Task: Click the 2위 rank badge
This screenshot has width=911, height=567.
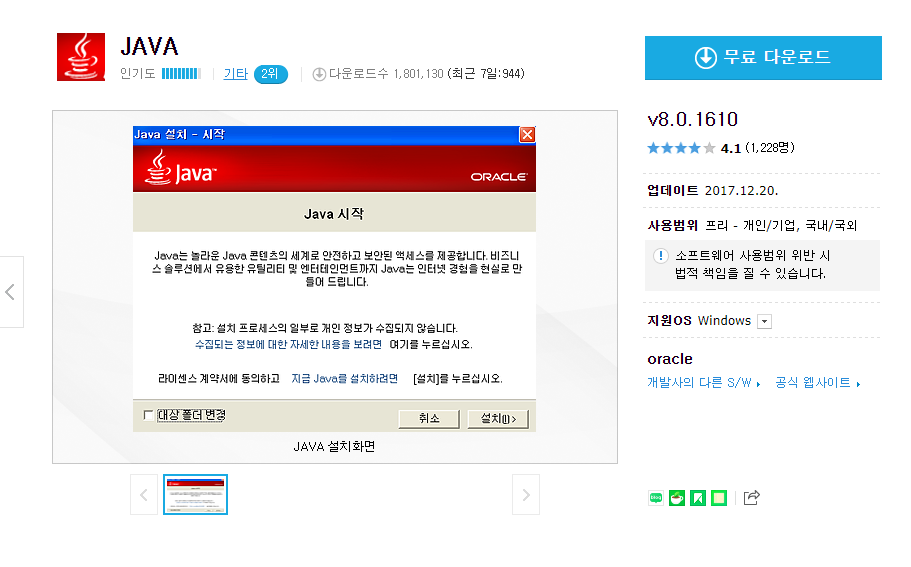Action: 270,74
